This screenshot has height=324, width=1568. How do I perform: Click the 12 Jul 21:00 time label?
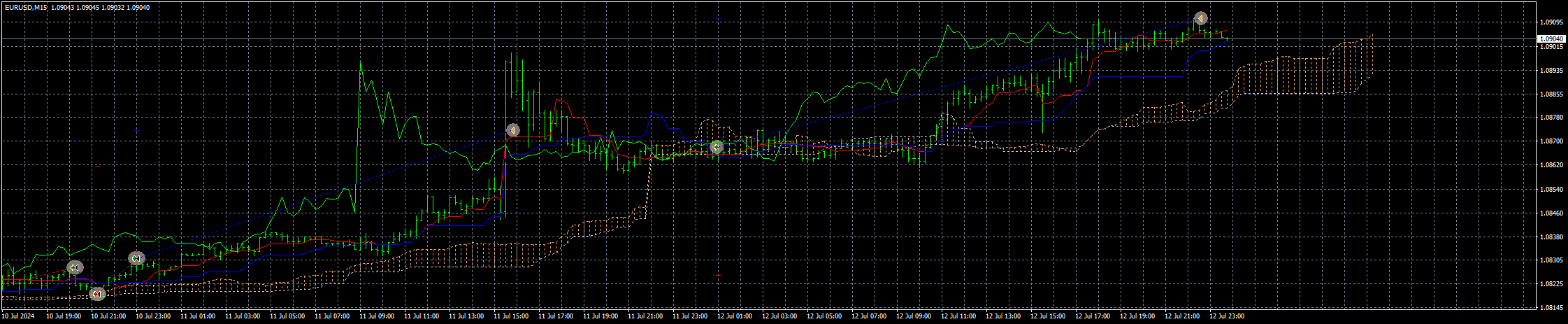(x=1181, y=316)
